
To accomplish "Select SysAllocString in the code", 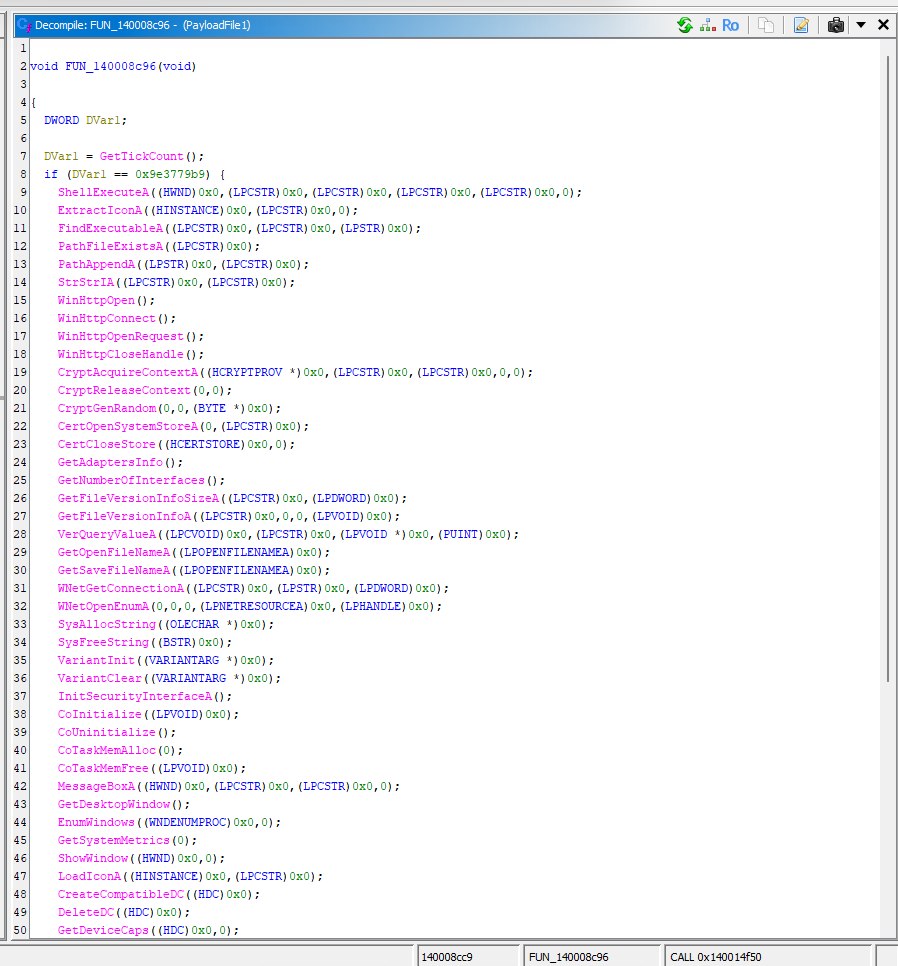I will point(107,624).
